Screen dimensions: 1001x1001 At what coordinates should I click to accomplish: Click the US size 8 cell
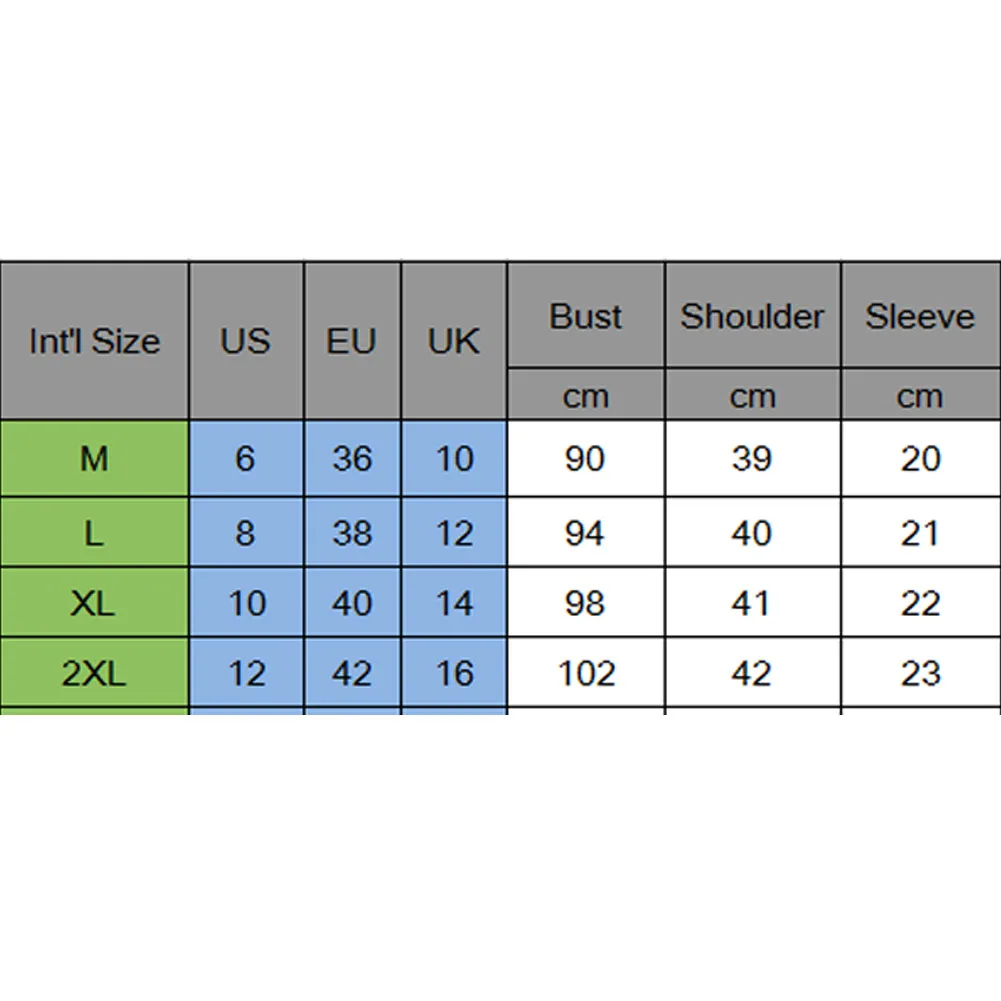coord(246,532)
